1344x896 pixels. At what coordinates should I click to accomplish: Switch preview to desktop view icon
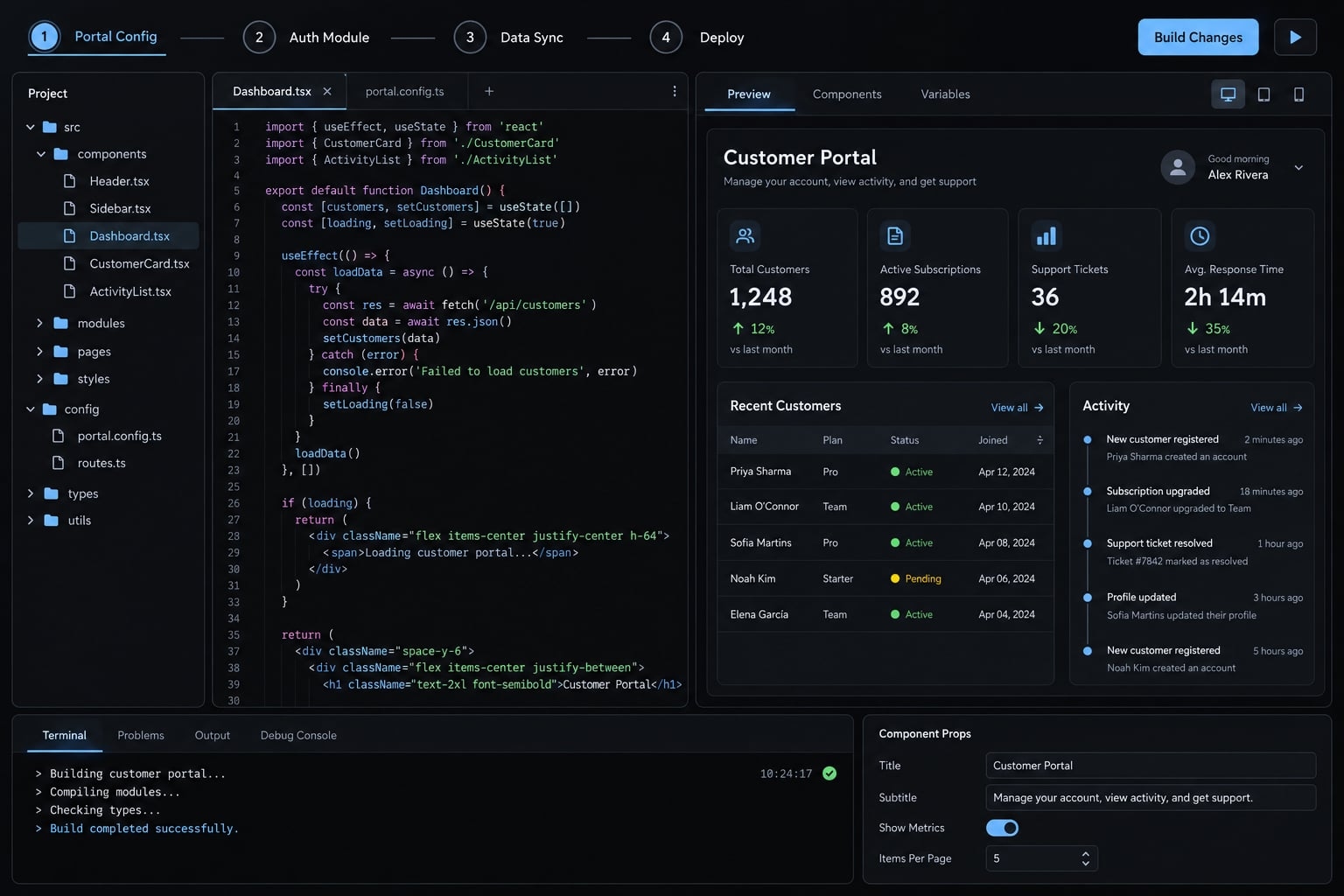pos(1228,94)
